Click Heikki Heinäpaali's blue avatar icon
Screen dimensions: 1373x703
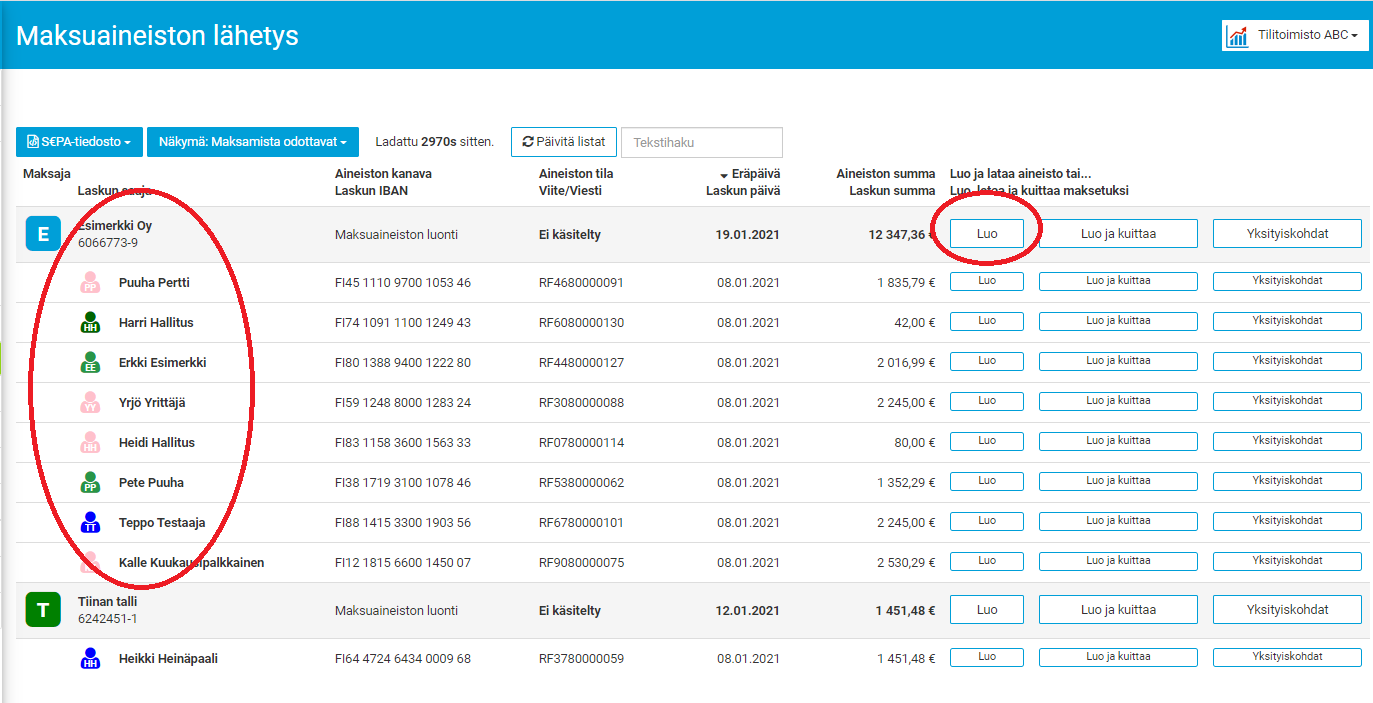pyautogui.click(x=90, y=659)
